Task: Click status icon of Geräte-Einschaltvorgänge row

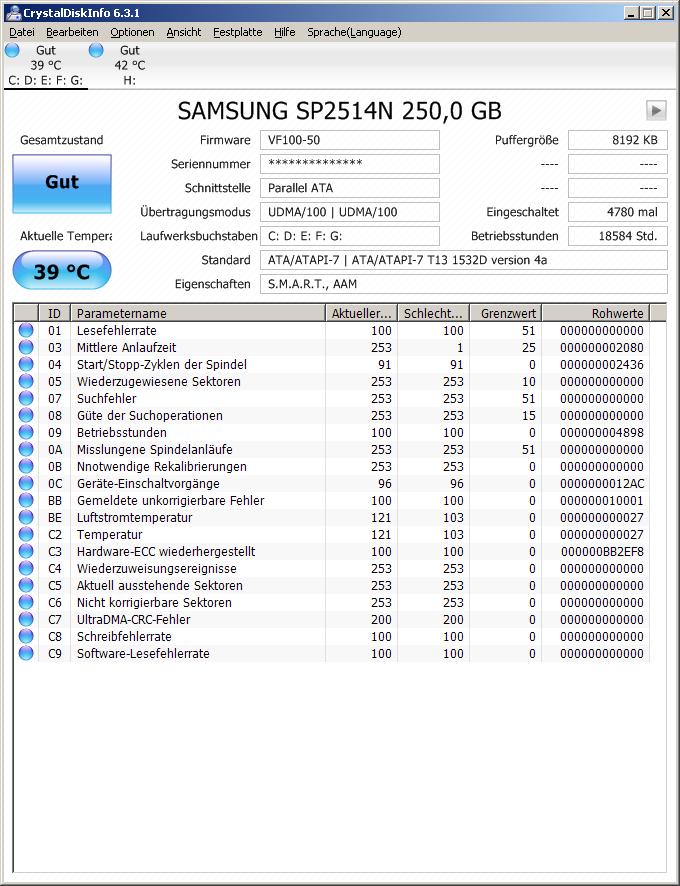Action: pos(26,484)
